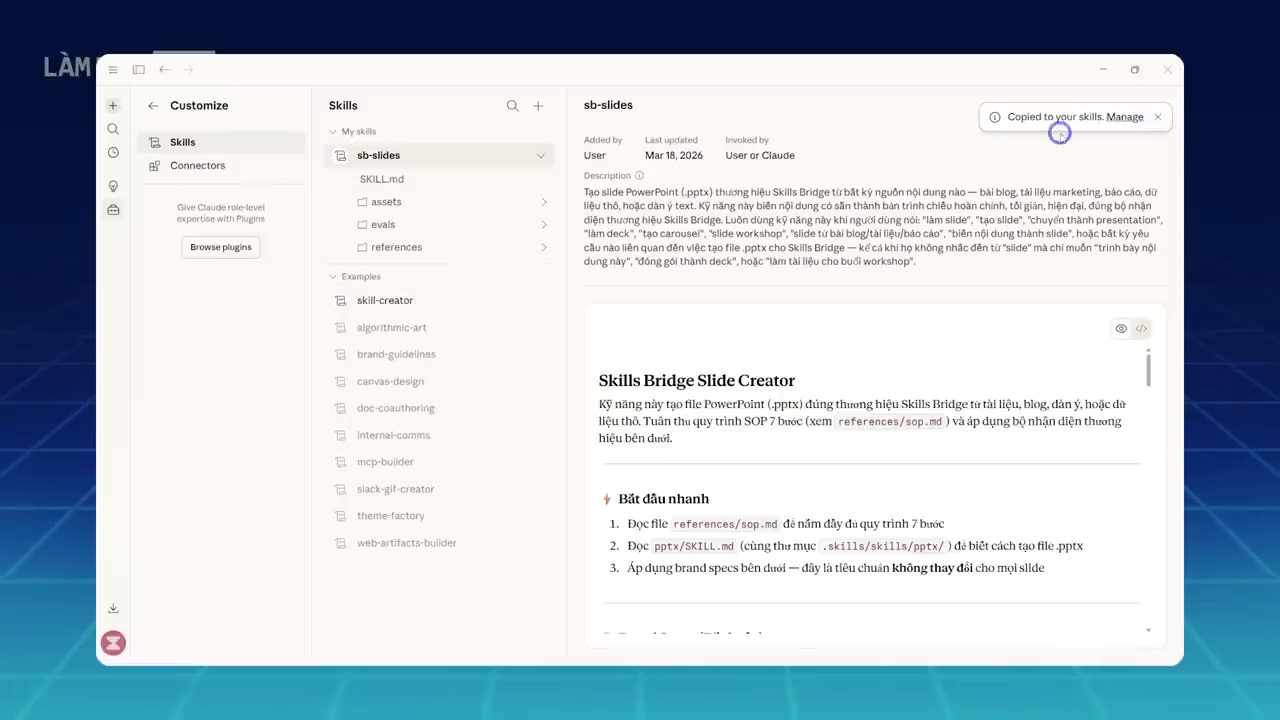Open the theme-factory example skill
Image resolution: width=1280 pixels, height=720 pixels.
pos(390,516)
